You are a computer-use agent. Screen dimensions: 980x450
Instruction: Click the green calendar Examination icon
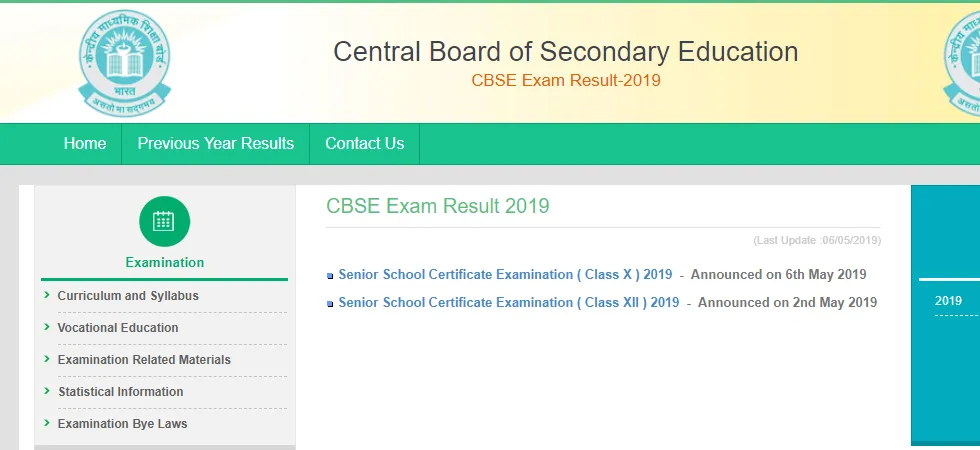tap(164, 221)
